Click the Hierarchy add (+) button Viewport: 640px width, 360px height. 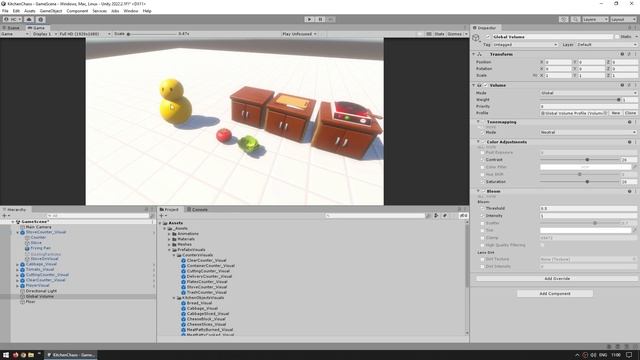[5, 216]
